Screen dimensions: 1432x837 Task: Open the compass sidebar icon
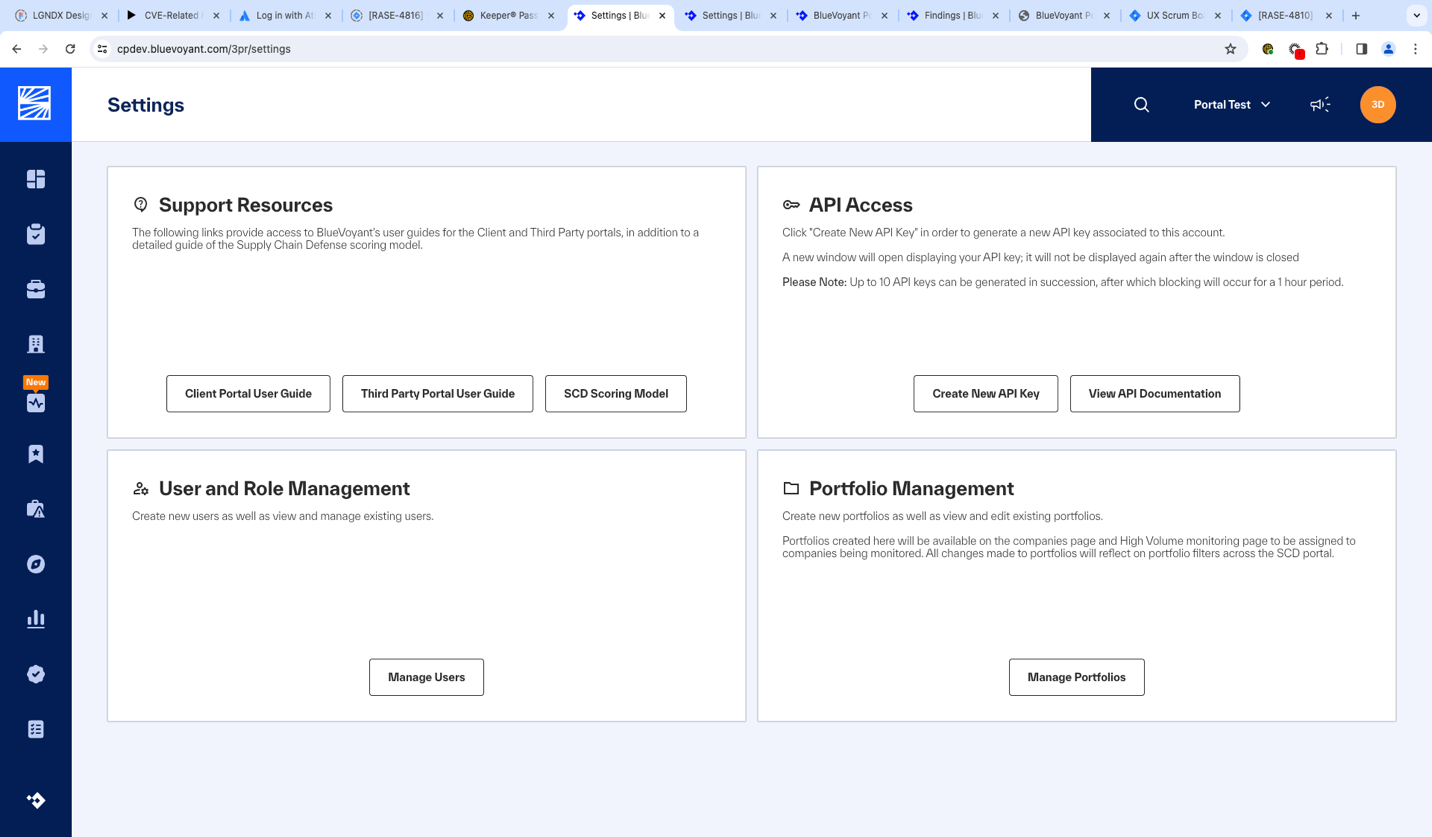36,564
